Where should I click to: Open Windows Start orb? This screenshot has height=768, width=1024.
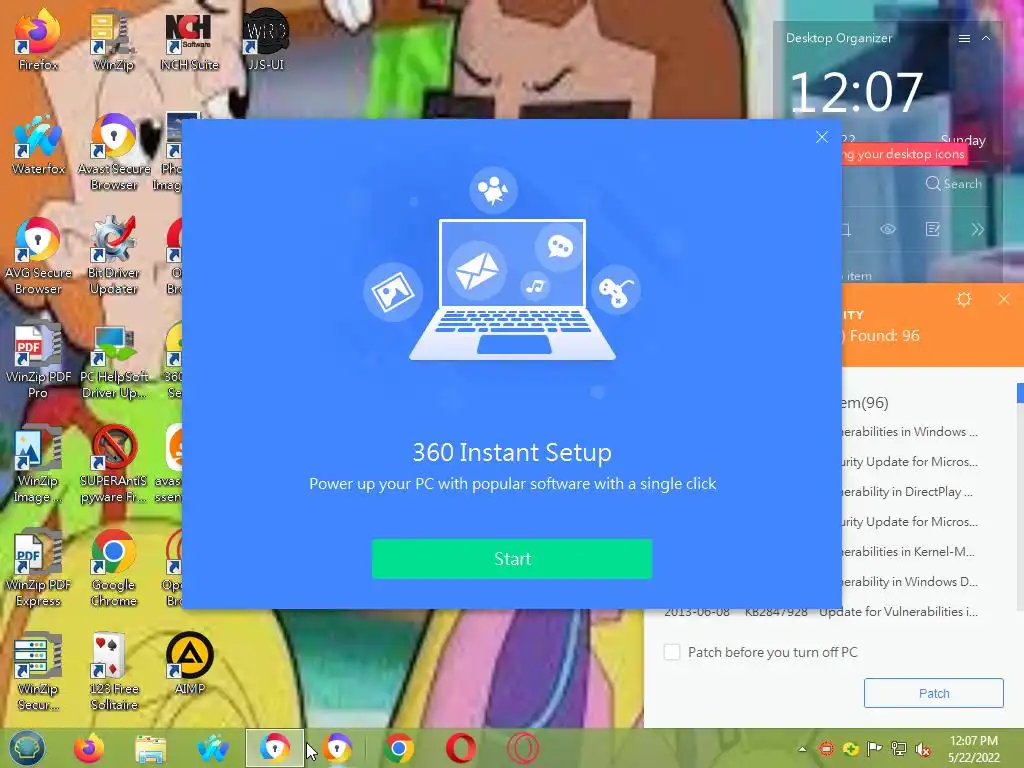pyautogui.click(x=26, y=748)
